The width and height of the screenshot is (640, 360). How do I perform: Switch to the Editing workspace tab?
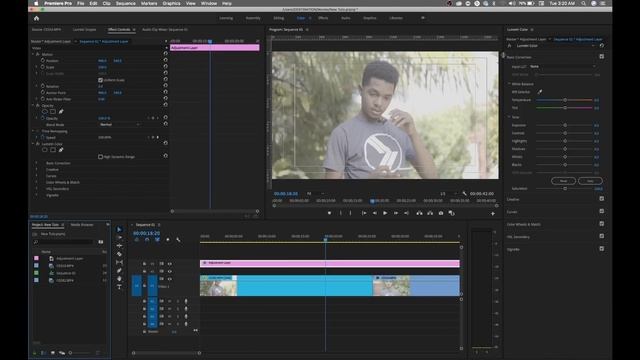279,18
